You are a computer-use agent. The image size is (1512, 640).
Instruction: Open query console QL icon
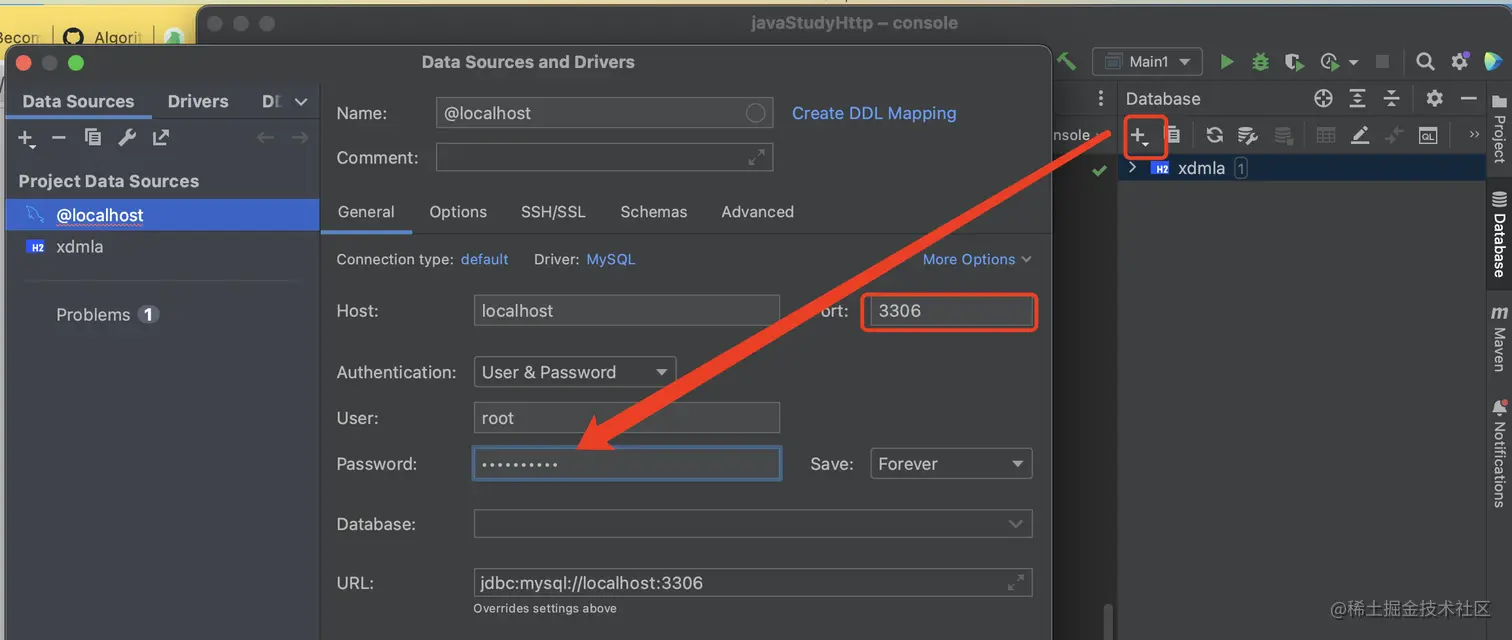click(x=1428, y=135)
